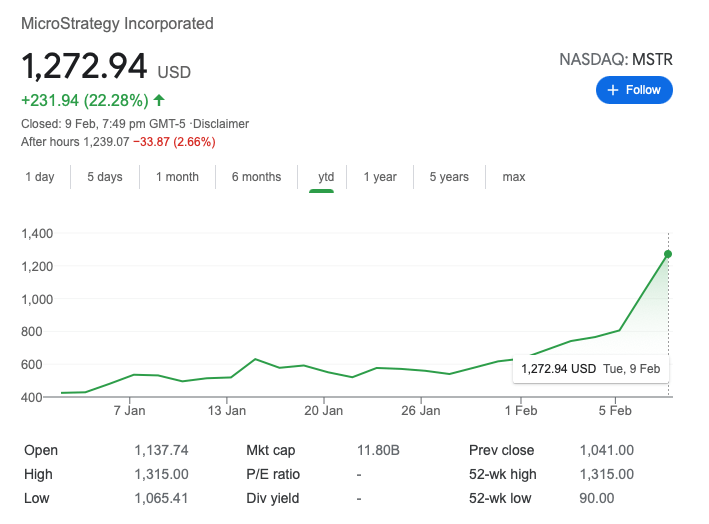The image size is (709, 524).
Task: Switch to the 6 months tab
Action: (x=256, y=177)
